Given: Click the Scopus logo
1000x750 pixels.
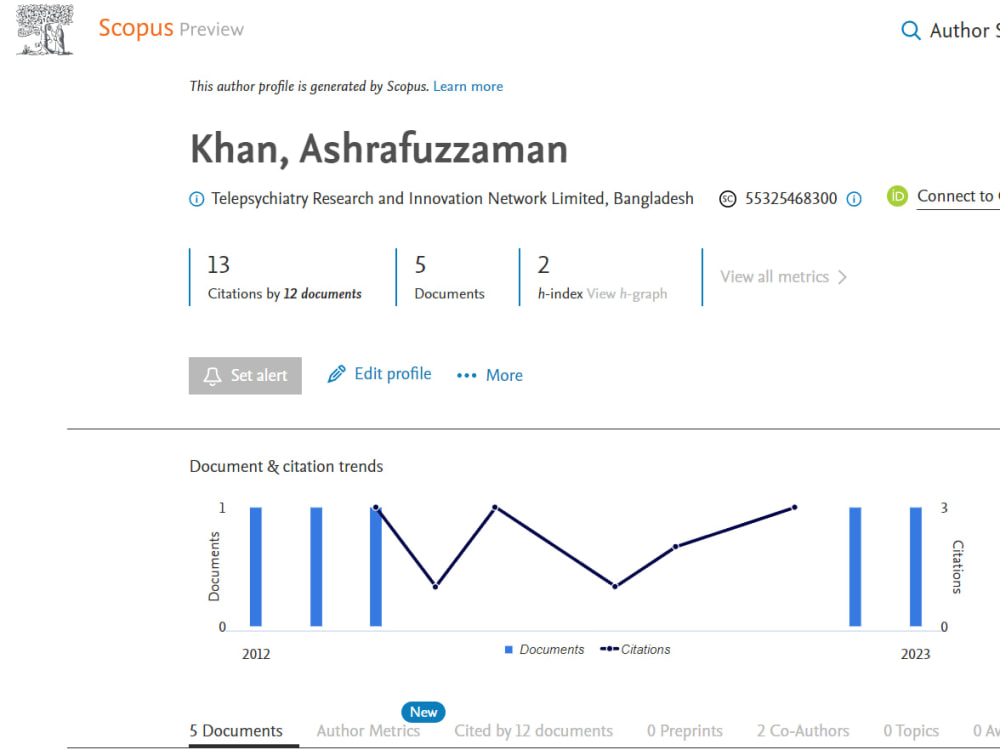Looking at the screenshot, I should pos(136,28).
